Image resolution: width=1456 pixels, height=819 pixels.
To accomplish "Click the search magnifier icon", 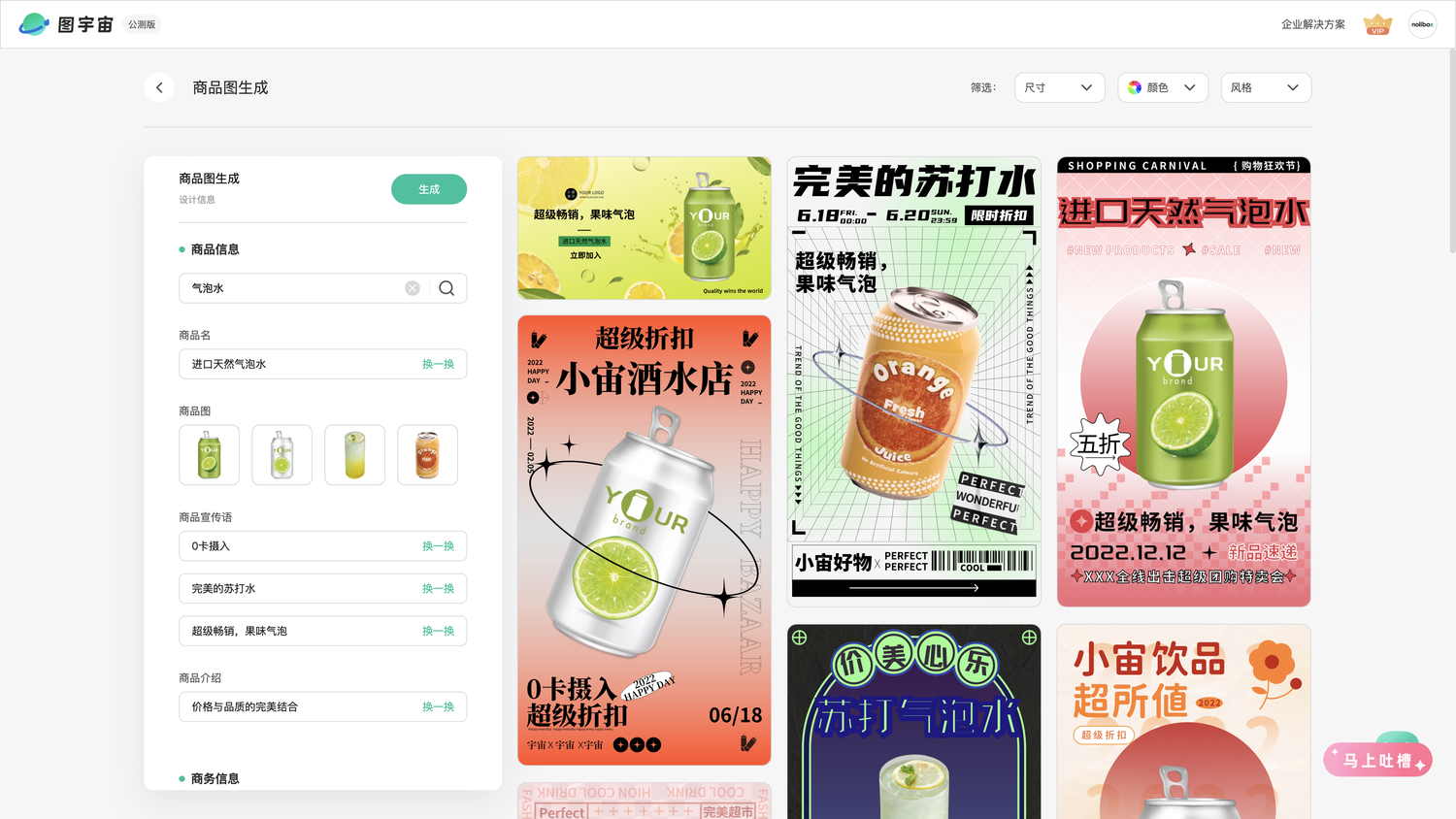I will coord(447,288).
